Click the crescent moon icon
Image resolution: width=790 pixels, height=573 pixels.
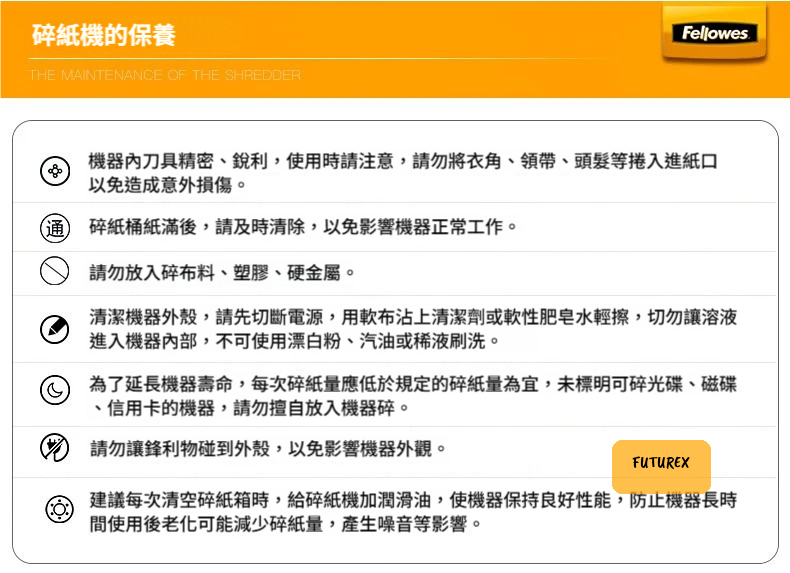coord(54,390)
